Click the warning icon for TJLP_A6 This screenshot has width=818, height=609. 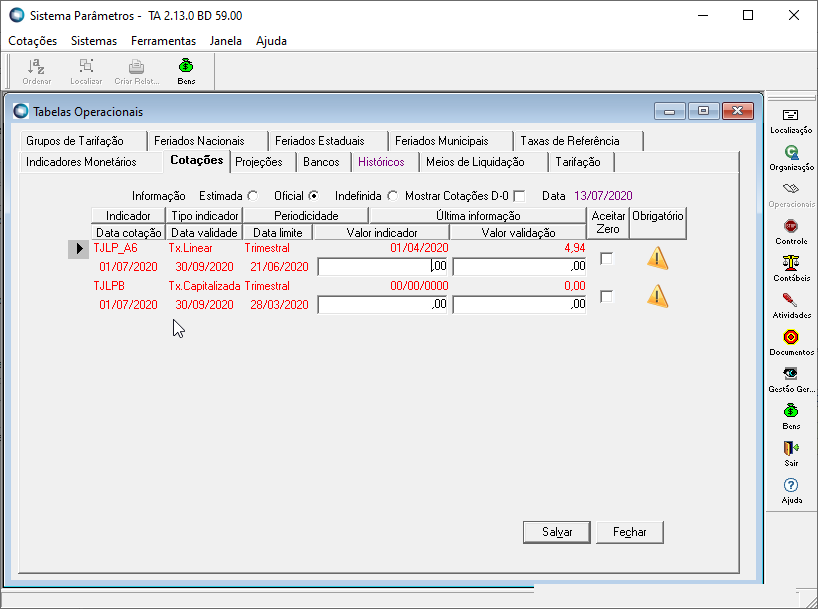pyautogui.click(x=657, y=258)
